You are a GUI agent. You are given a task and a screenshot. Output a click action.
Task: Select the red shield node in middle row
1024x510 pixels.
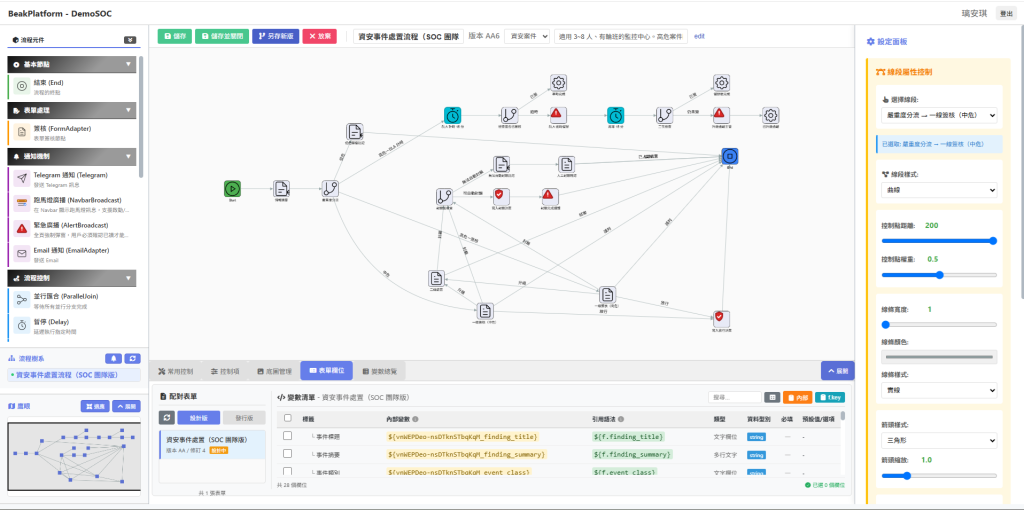[x=500, y=197]
